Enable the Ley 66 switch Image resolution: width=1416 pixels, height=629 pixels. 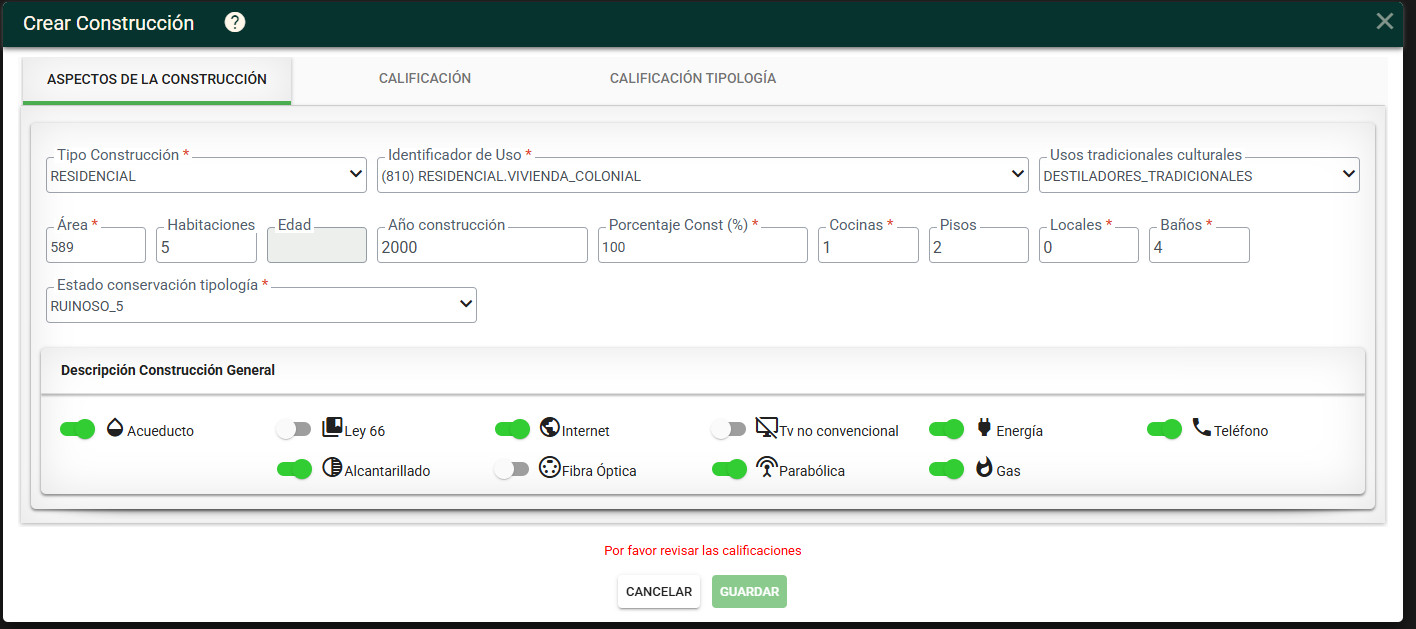point(294,429)
